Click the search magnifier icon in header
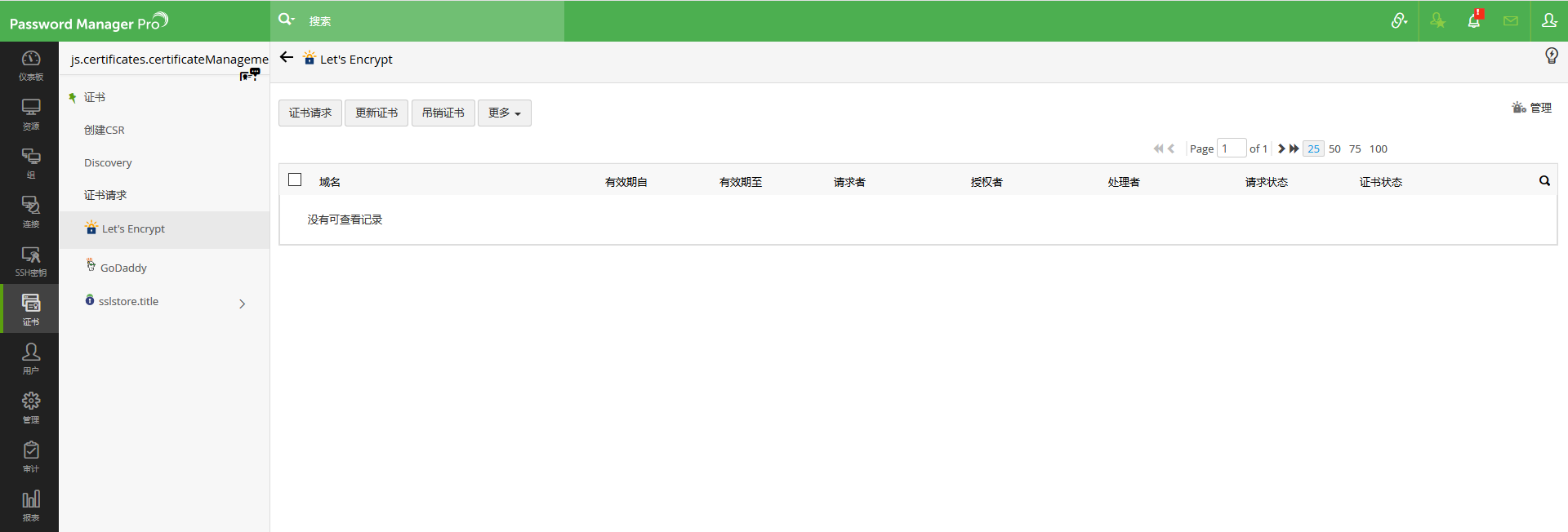 click(286, 20)
